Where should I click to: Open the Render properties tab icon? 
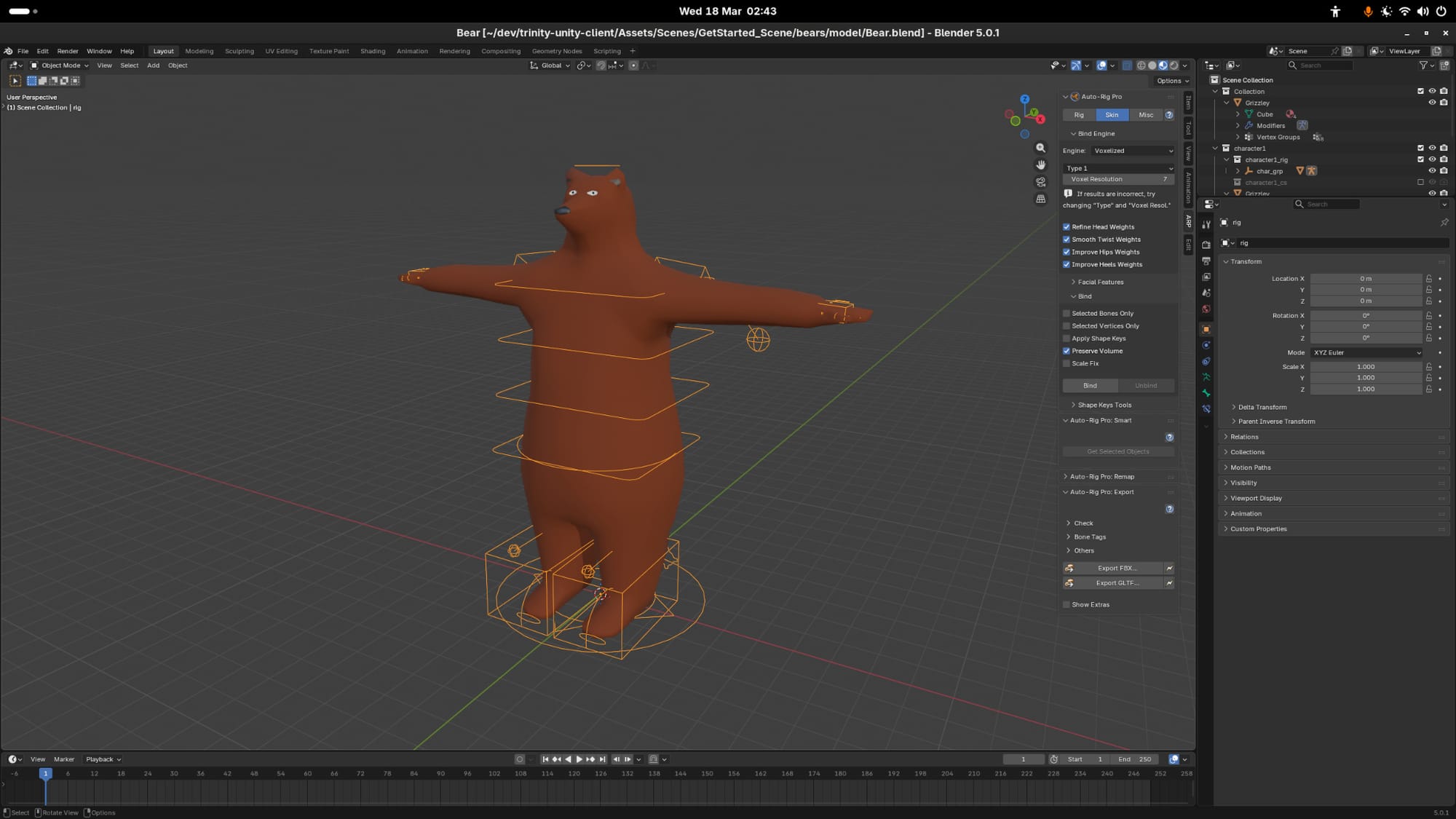(1206, 245)
